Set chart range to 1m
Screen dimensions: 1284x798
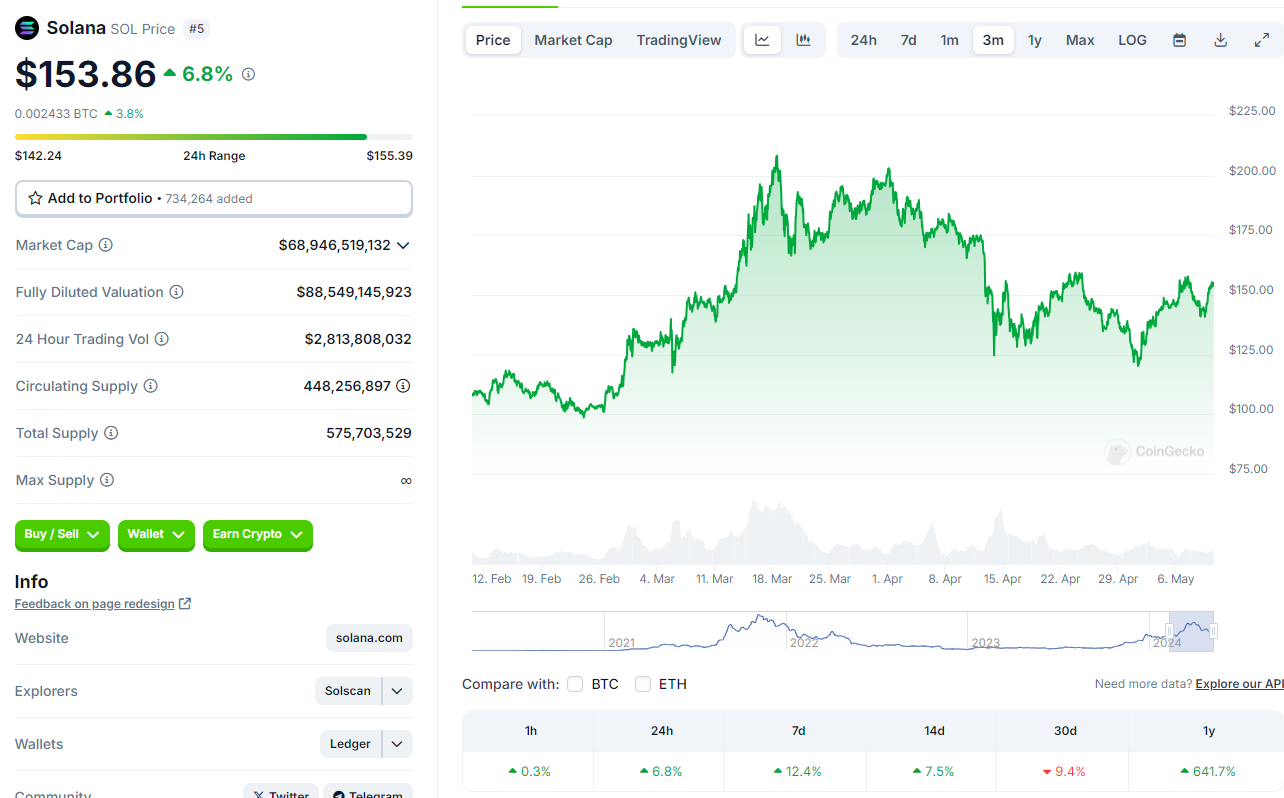pos(949,40)
